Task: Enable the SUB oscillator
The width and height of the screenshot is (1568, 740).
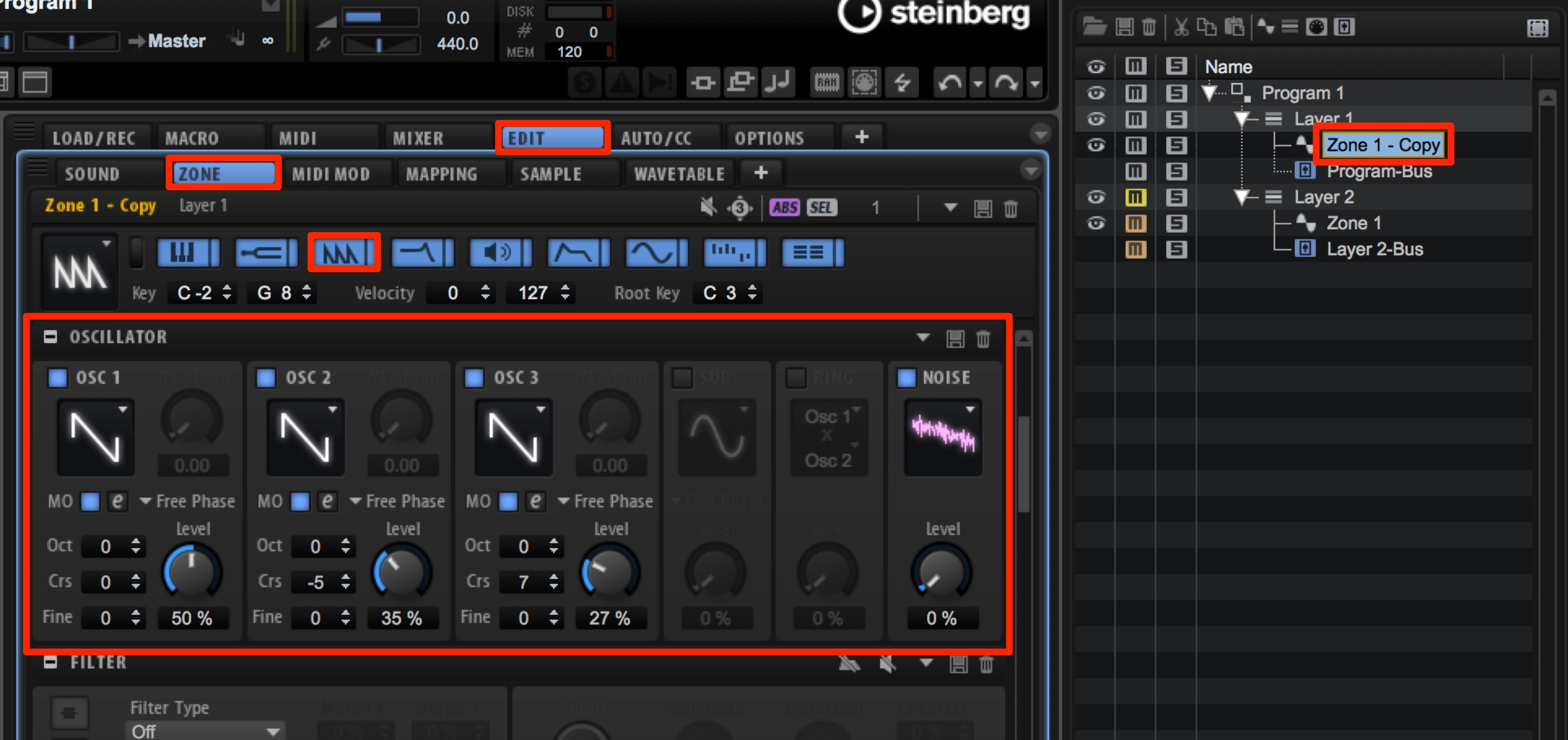Action: [x=682, y=378]
